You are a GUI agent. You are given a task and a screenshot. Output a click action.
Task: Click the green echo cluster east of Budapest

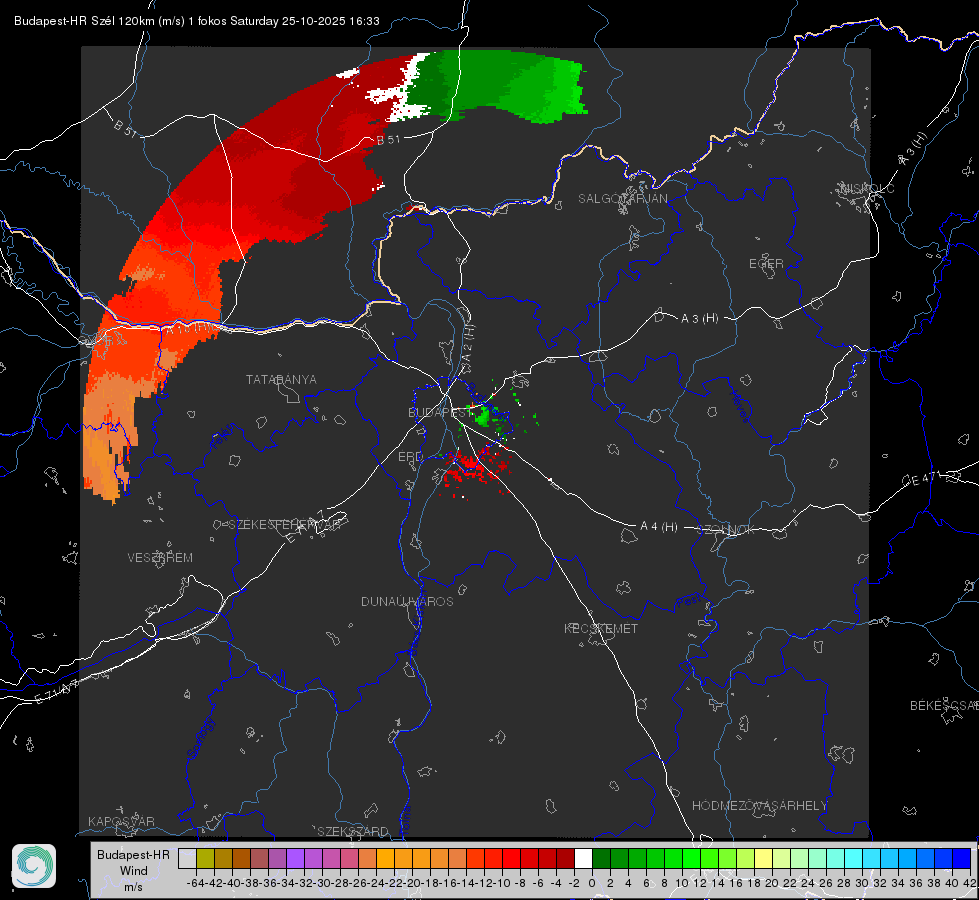click(482, 417)
